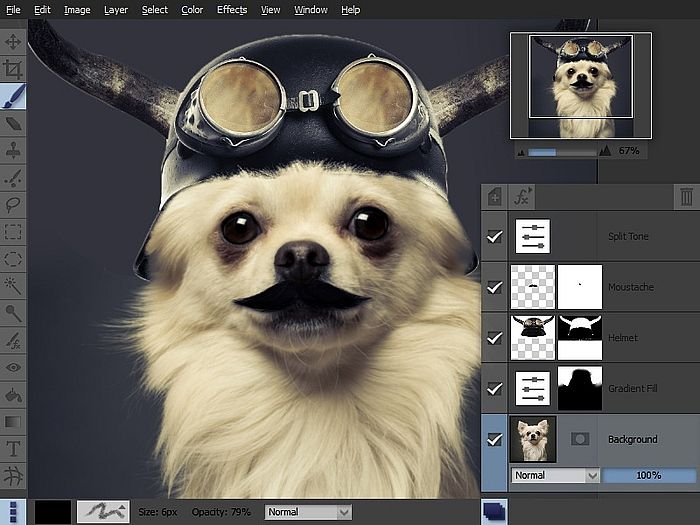The height and width of the screenshot is (525, 700).
Task: Open the brush stroke preset picker
Action: click(x=103, y=512)
